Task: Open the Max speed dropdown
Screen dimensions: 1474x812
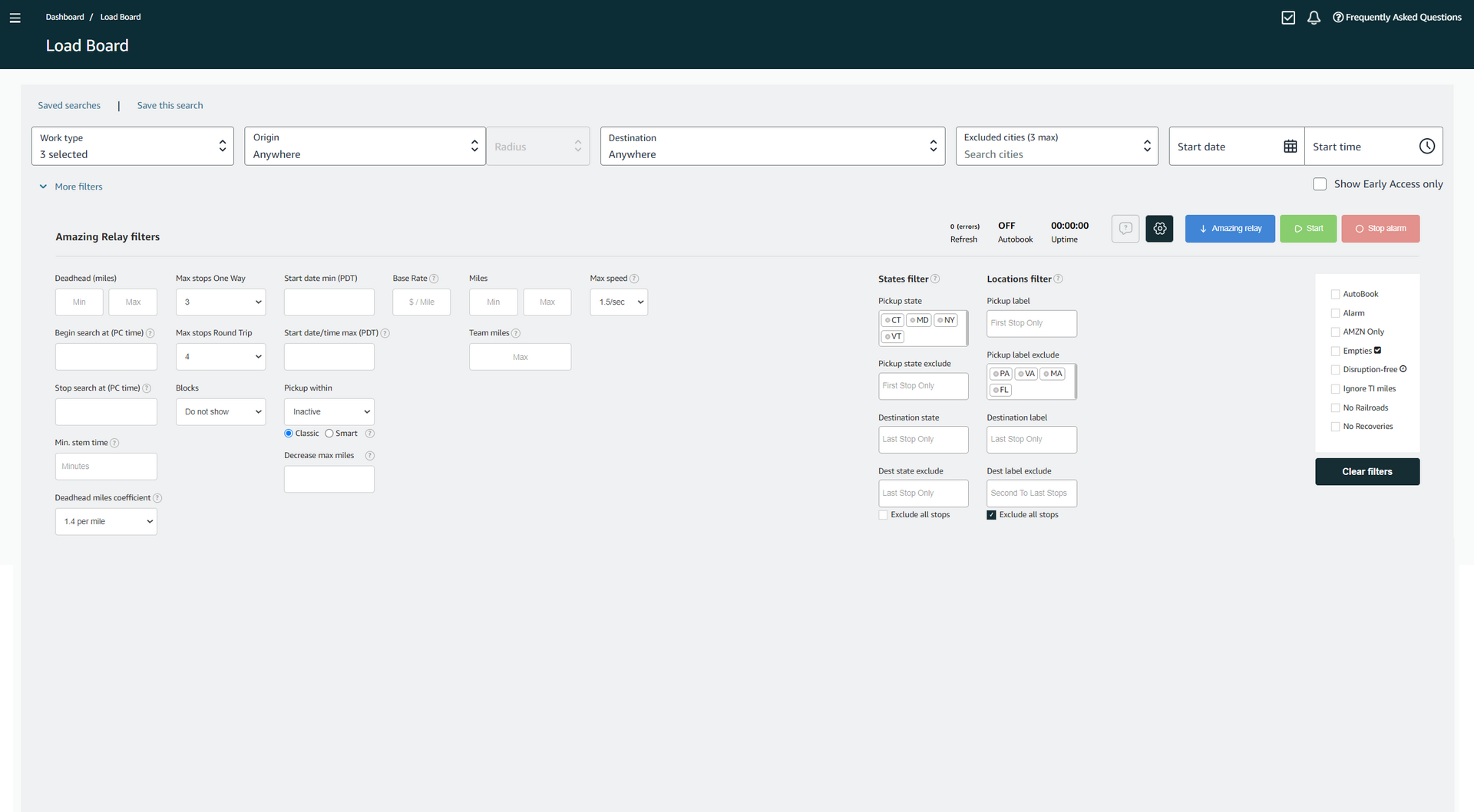Action: tap(619, 302)
